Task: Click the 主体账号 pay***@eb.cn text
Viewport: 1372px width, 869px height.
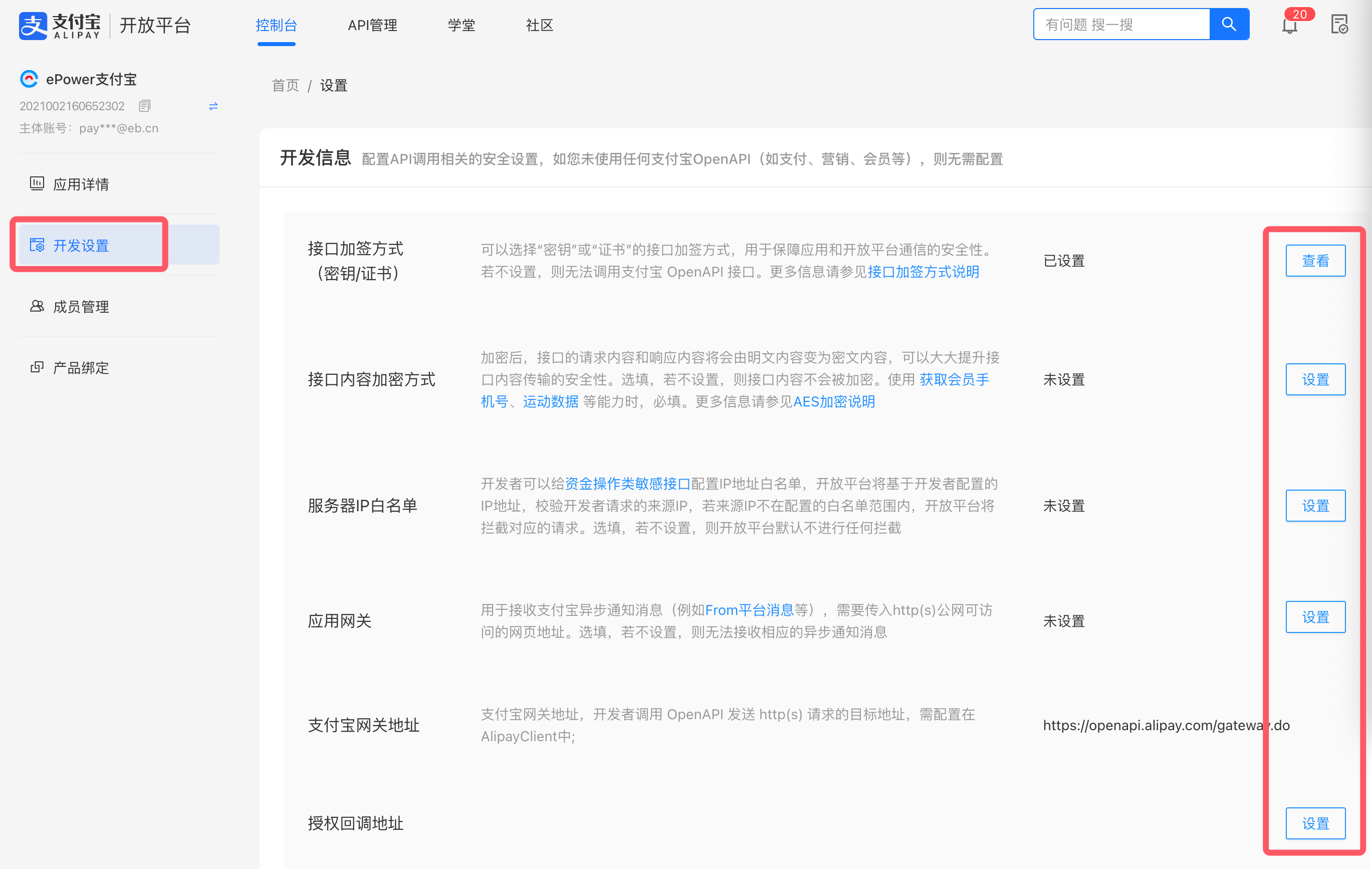Action: (x=89, y=128)
